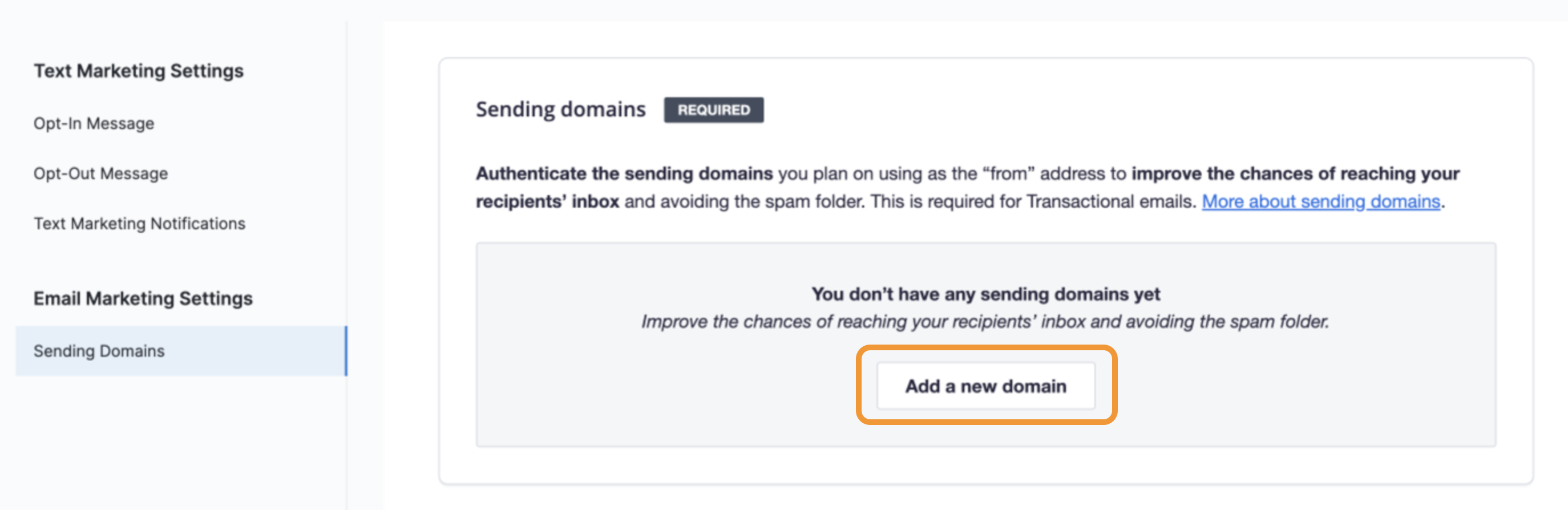Image resolution: width=1568 pixels, height=510 pixels.
Task: Click the italic empty-state hint text
Action: [985, 321]
